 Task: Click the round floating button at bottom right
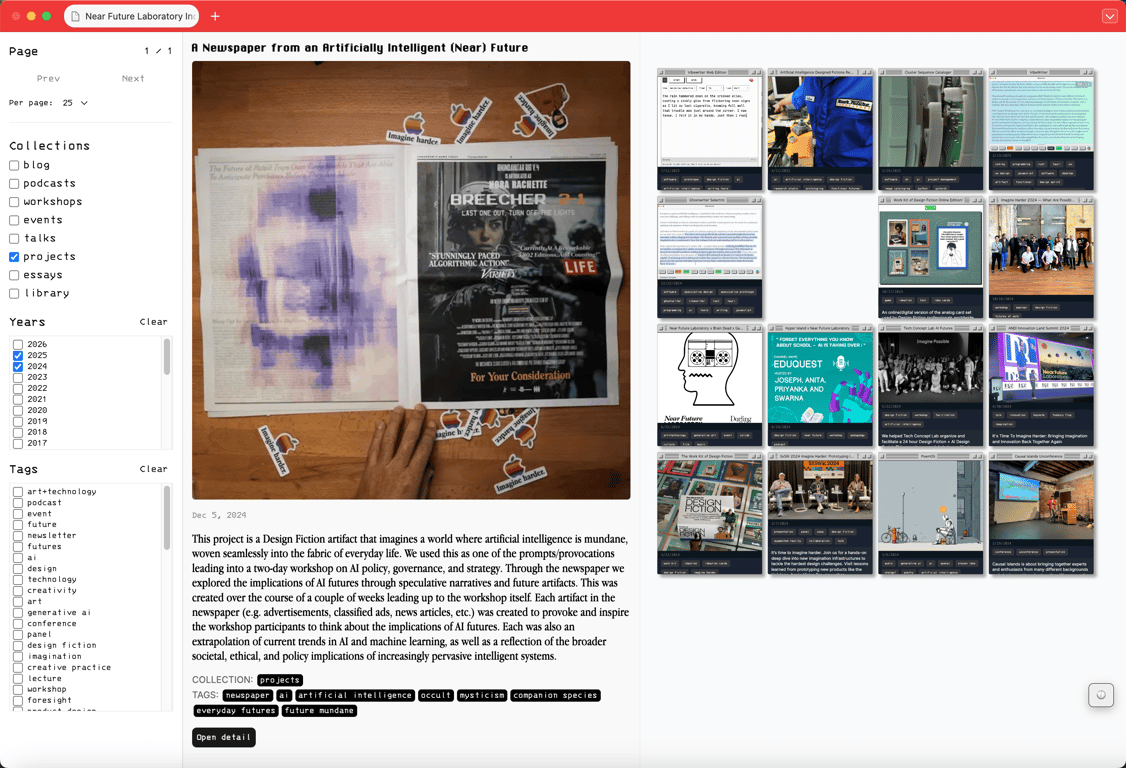point(1100,695)
